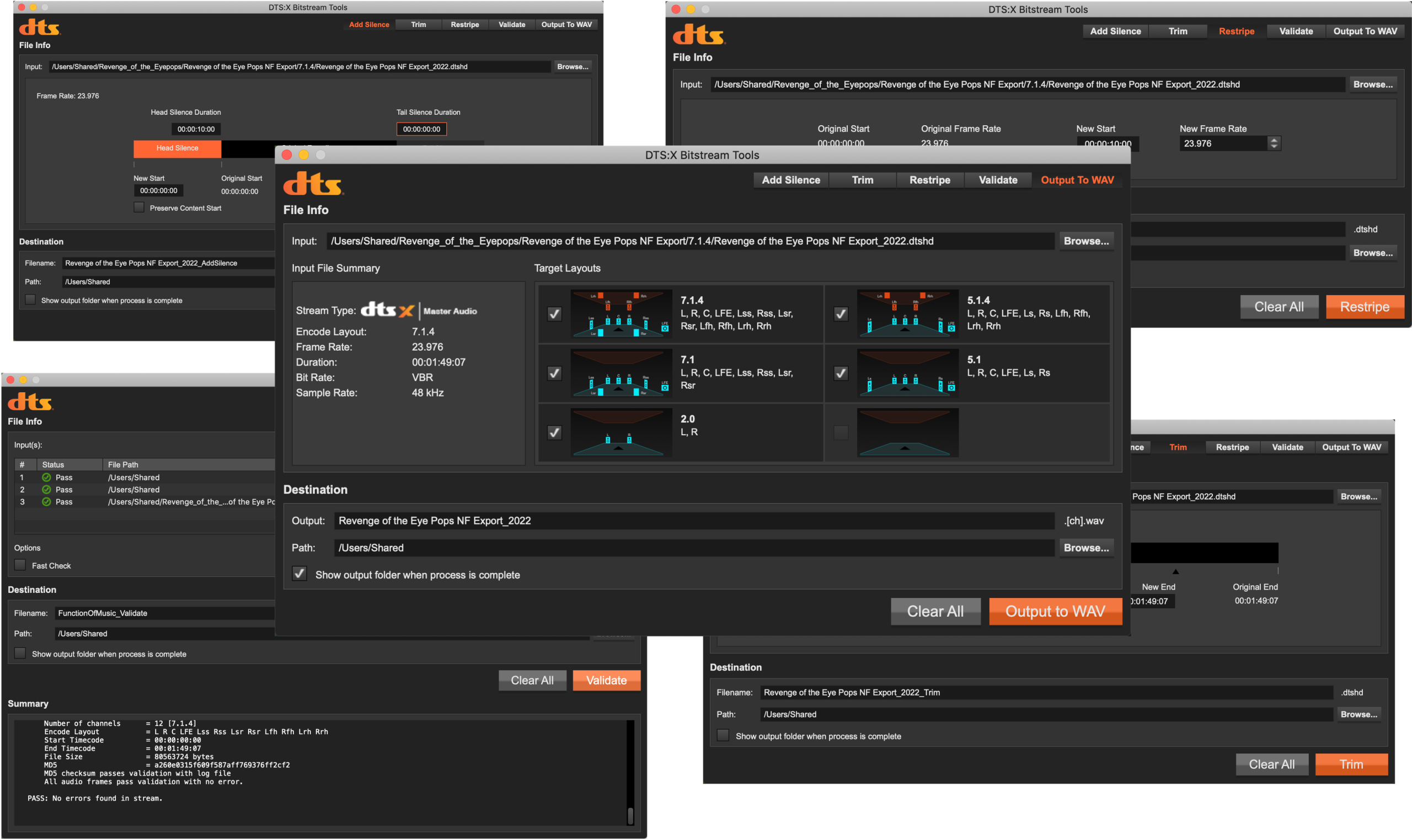Click the Output filename input field
This screenshot has height=840, width=1412.
[x=693, y=521]
